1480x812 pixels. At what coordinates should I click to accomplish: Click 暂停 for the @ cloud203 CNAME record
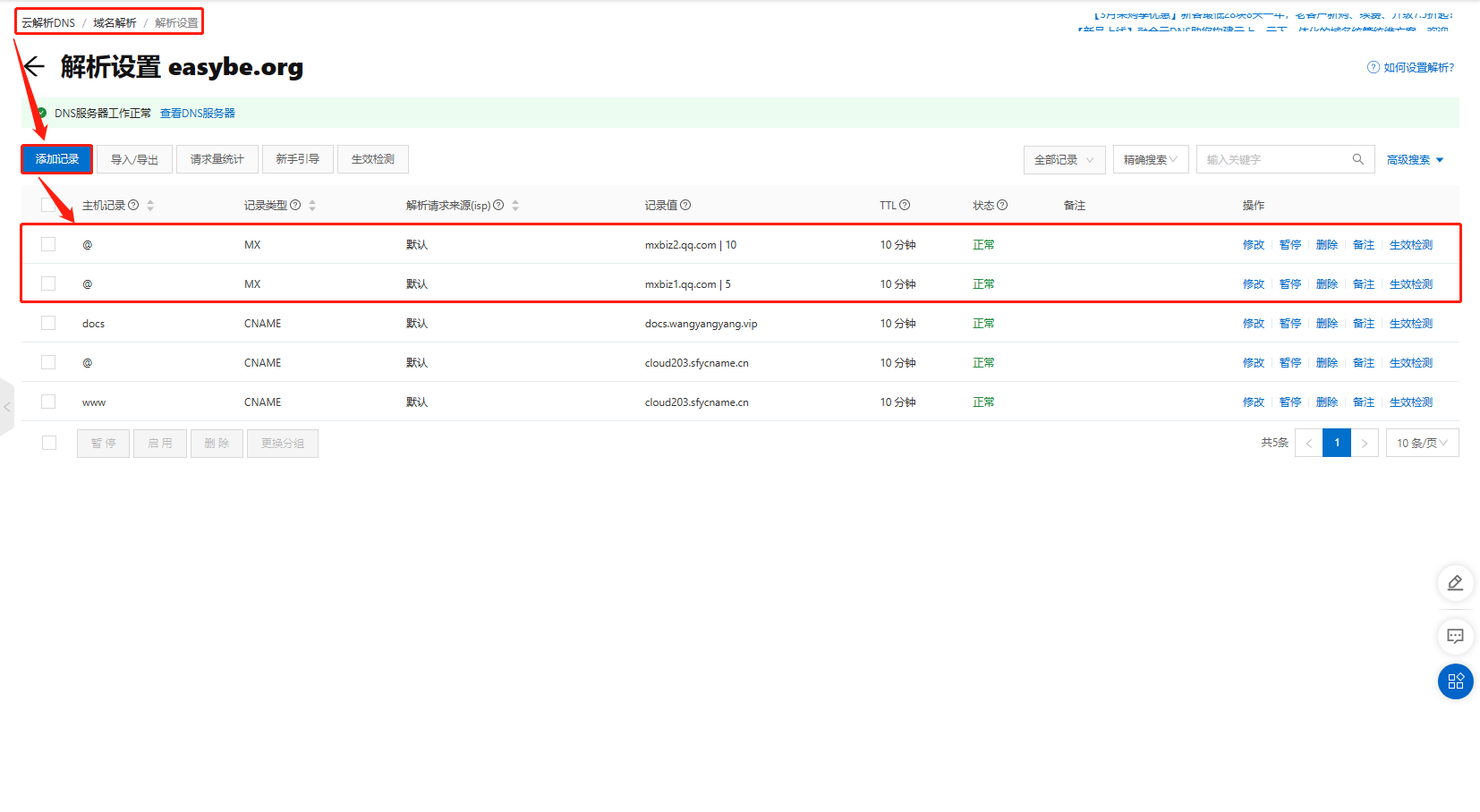(1289, 362)
